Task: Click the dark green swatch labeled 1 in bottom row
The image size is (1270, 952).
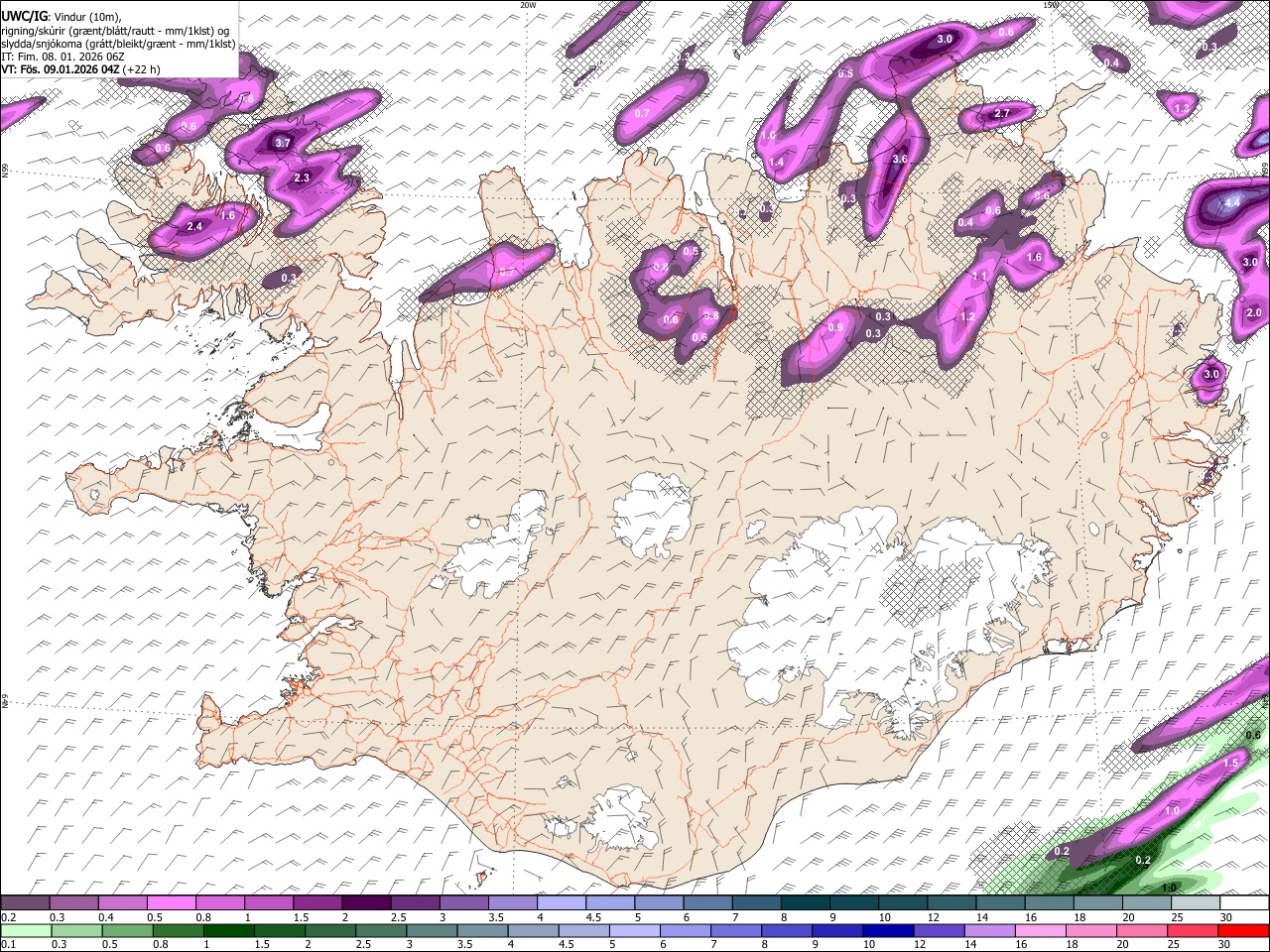Action: (228, 930)
